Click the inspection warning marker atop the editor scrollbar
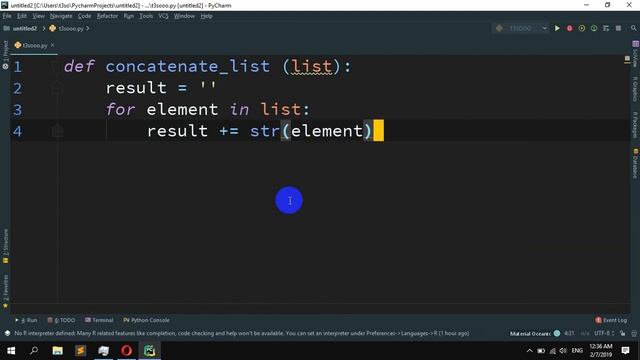This screenshot has width=640, height=360. coord(627,60)
